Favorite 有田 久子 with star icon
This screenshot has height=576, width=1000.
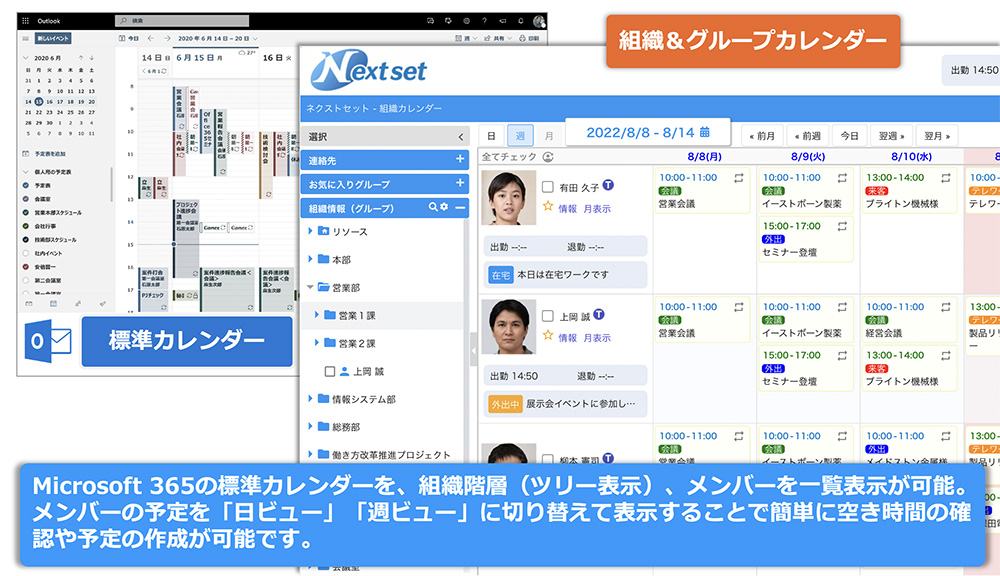tap(548, 207)
